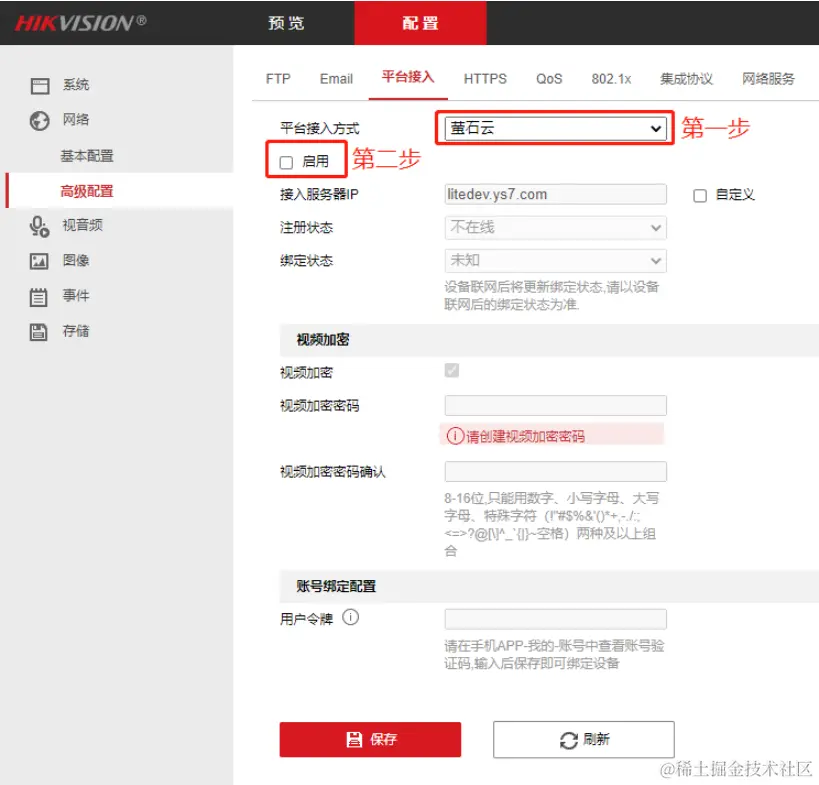Open 基本配置 under network
Viewport: 819px width, 785px height.
pyautogui.click(x=87, y=156)
